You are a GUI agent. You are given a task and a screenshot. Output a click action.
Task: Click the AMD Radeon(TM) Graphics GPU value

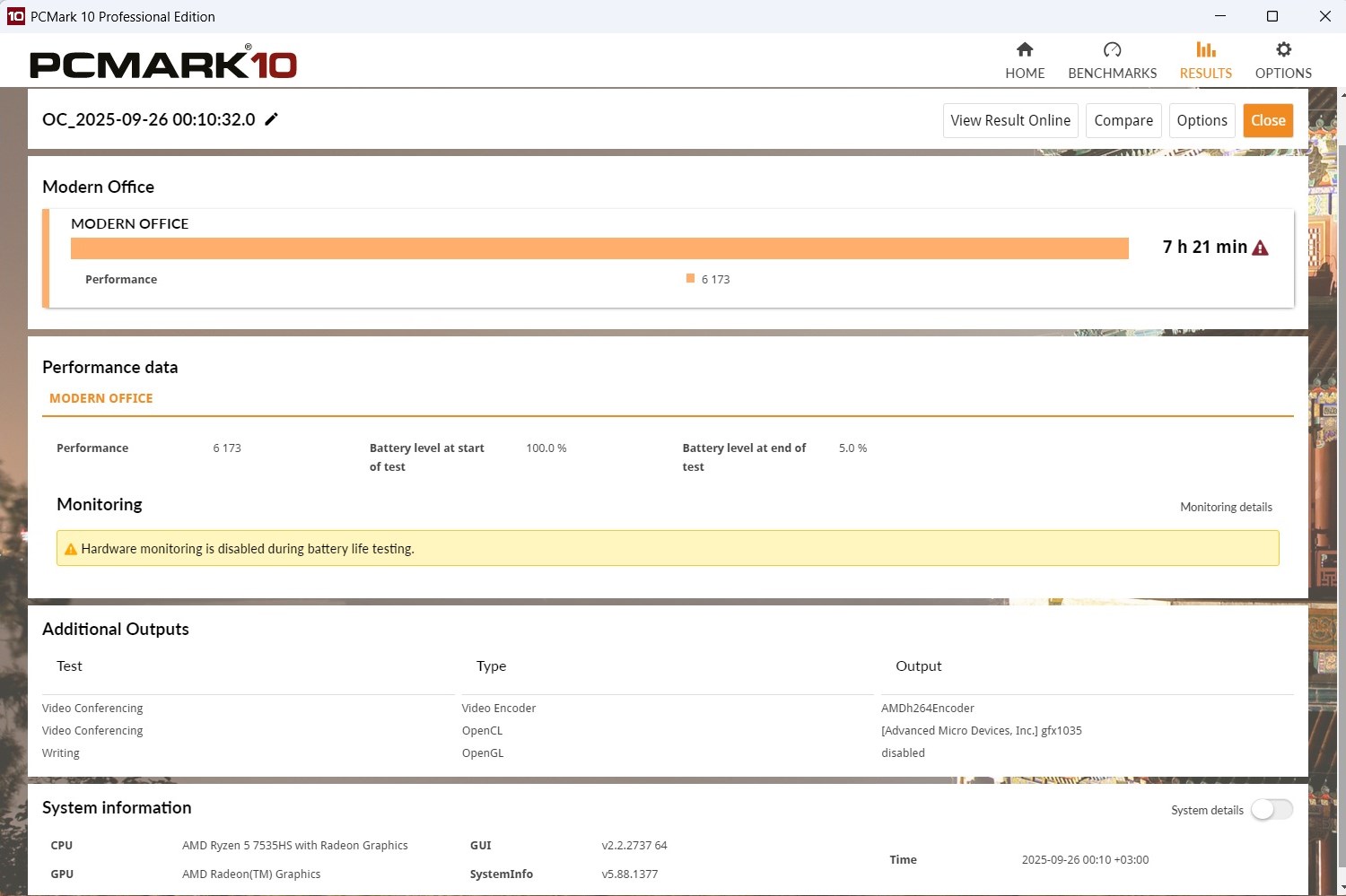click(251, 874)
